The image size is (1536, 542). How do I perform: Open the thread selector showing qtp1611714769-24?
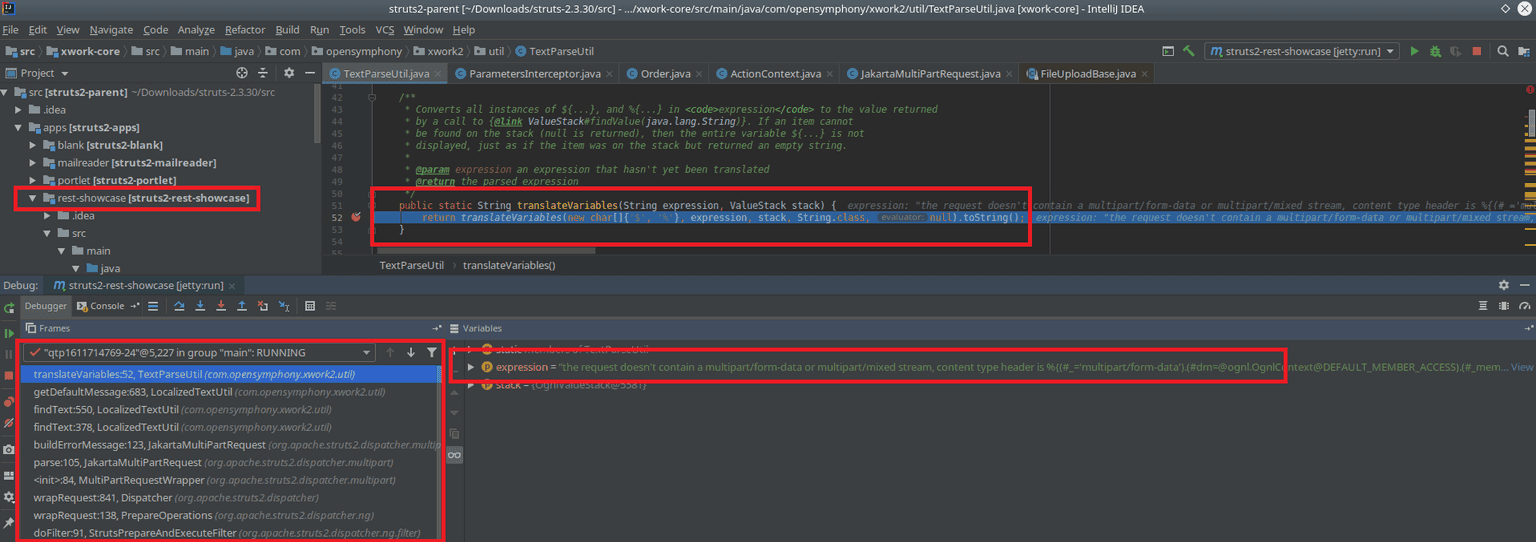(200, 352)
